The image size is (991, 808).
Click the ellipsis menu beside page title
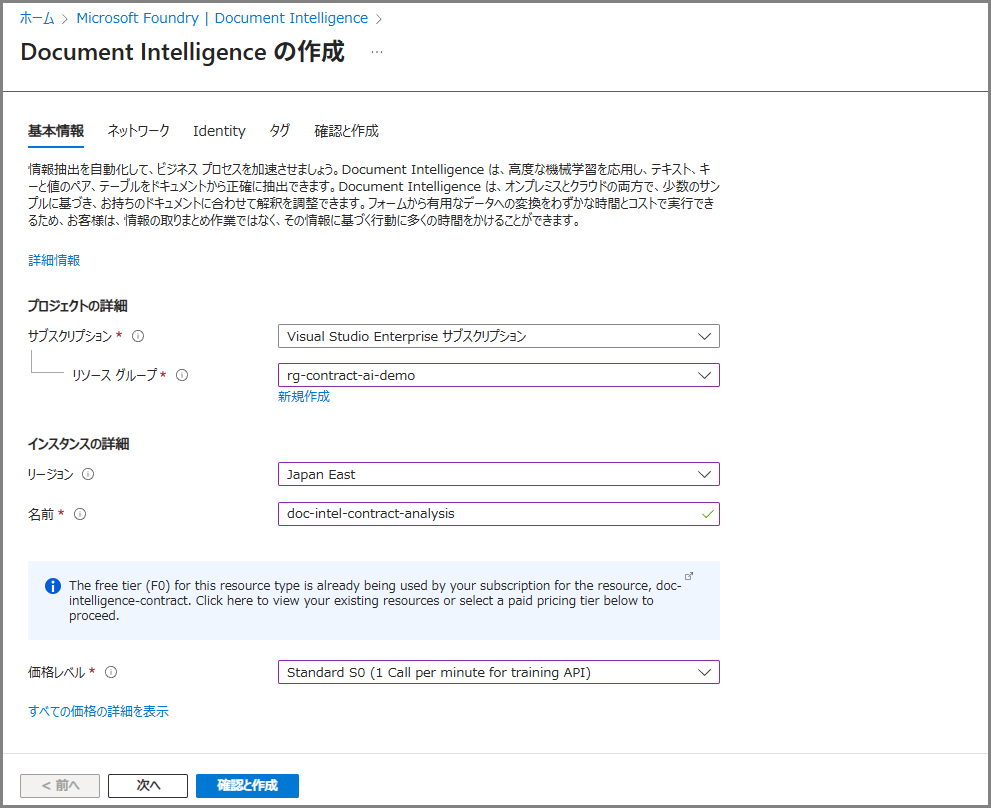point(377,52)
